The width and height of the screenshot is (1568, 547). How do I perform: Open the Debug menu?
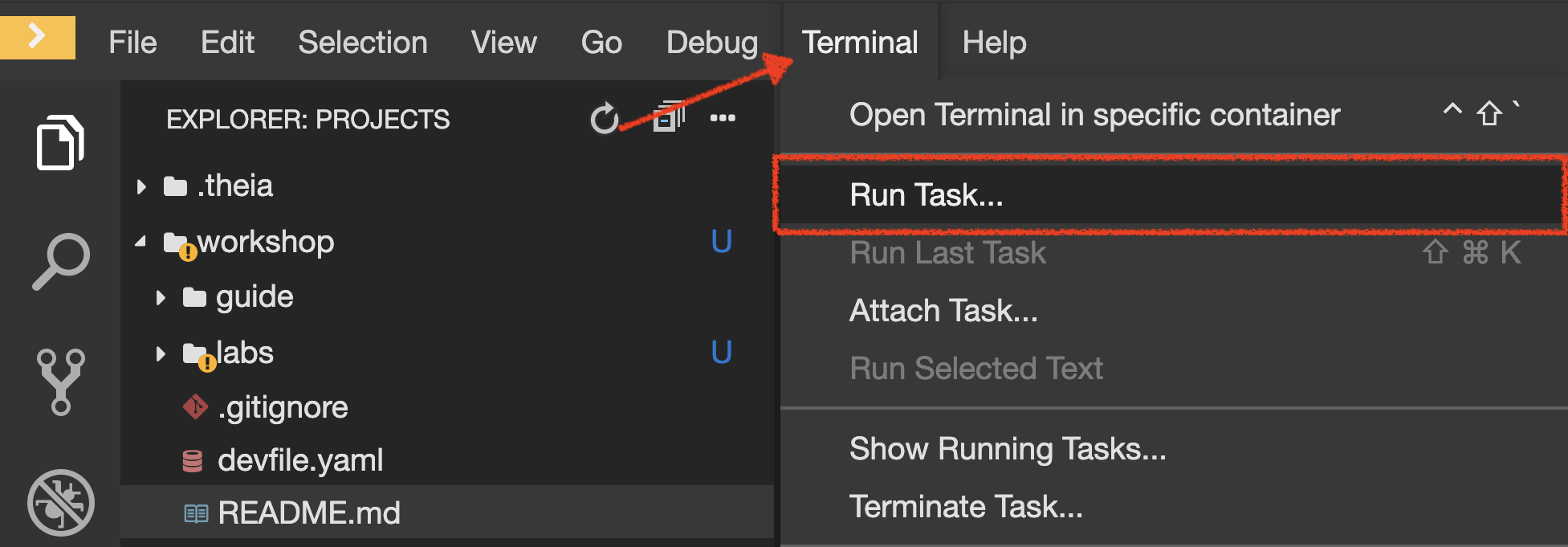711,42
